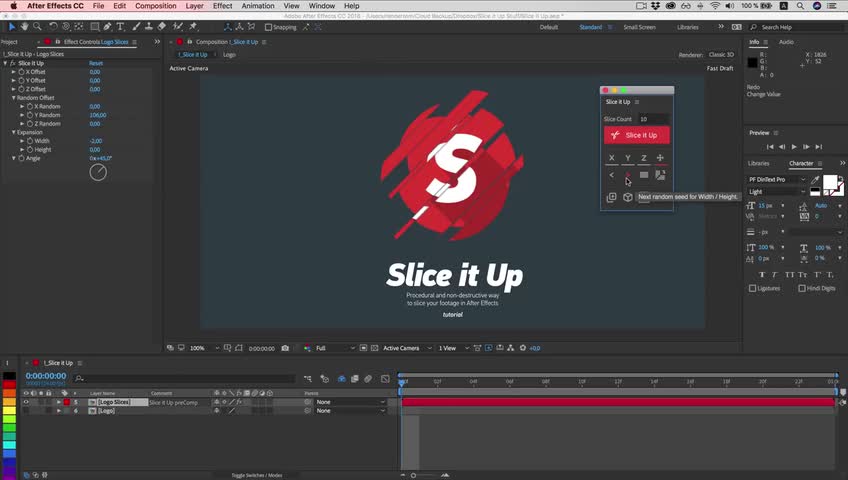This screenshot has width=848, height=480.
Task: Select the Pen tool
Action: pos(108,26)
